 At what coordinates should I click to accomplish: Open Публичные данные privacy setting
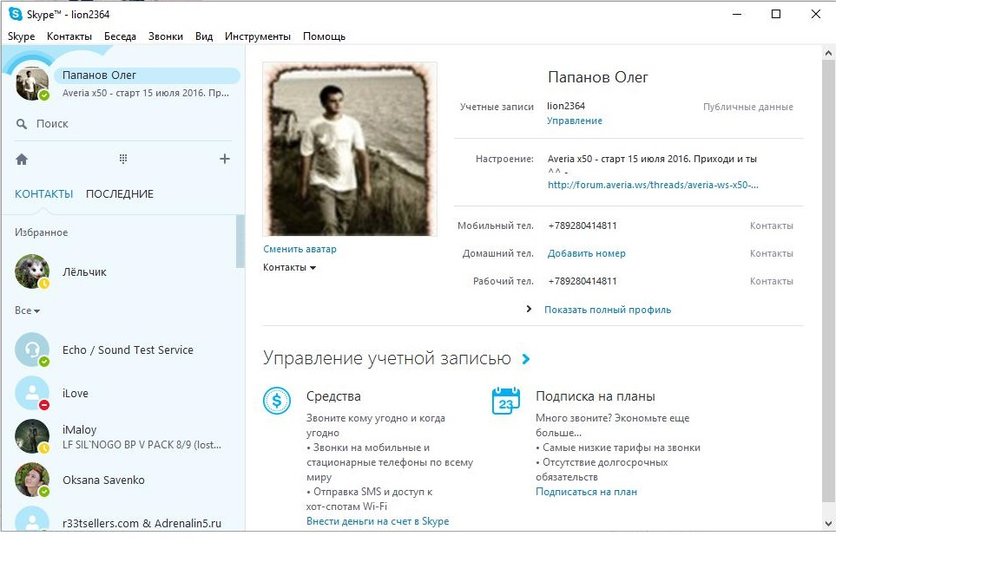pyautogui.click(x=747, y=107)
